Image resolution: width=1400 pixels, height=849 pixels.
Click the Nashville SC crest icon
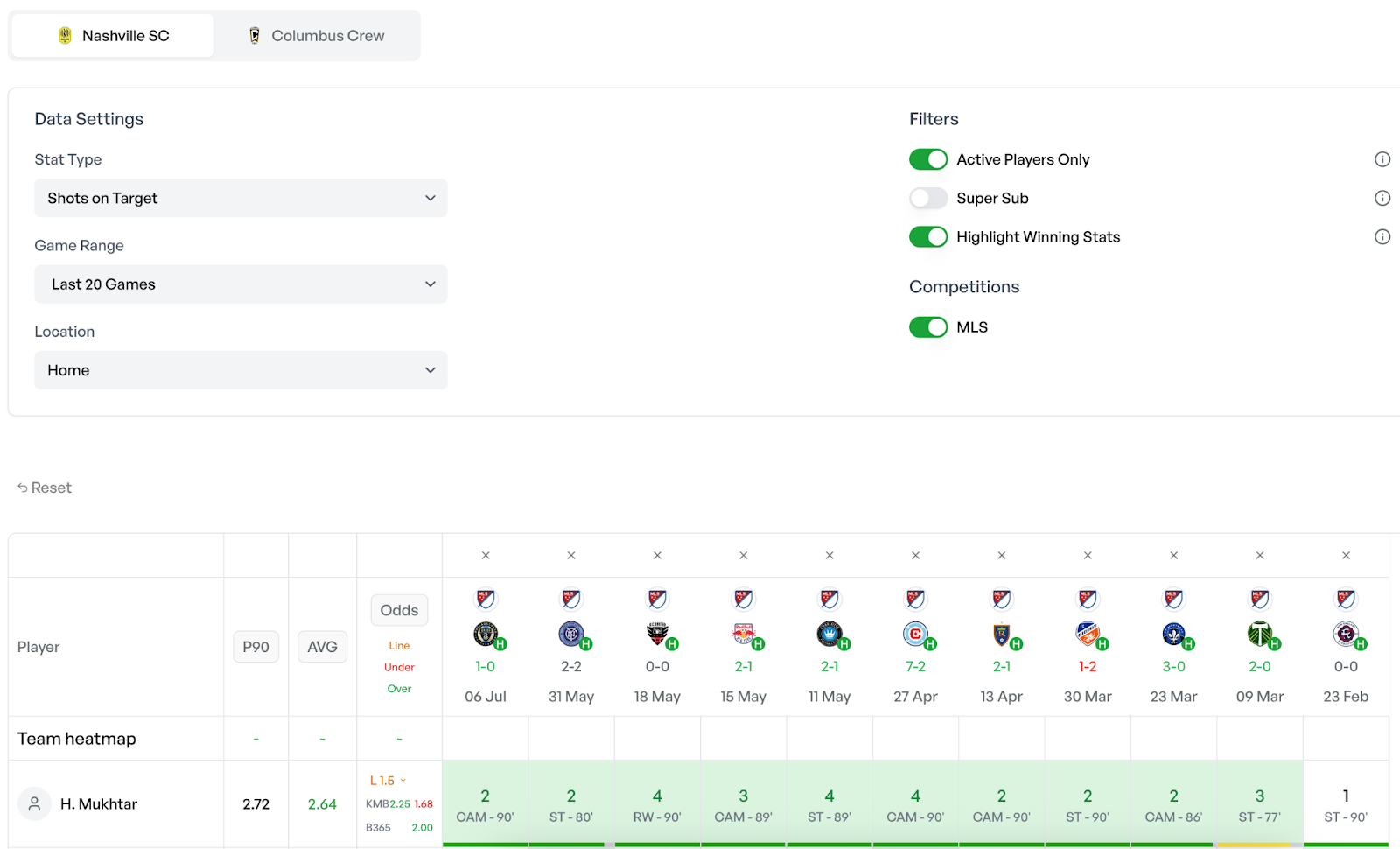pos(65,36)
